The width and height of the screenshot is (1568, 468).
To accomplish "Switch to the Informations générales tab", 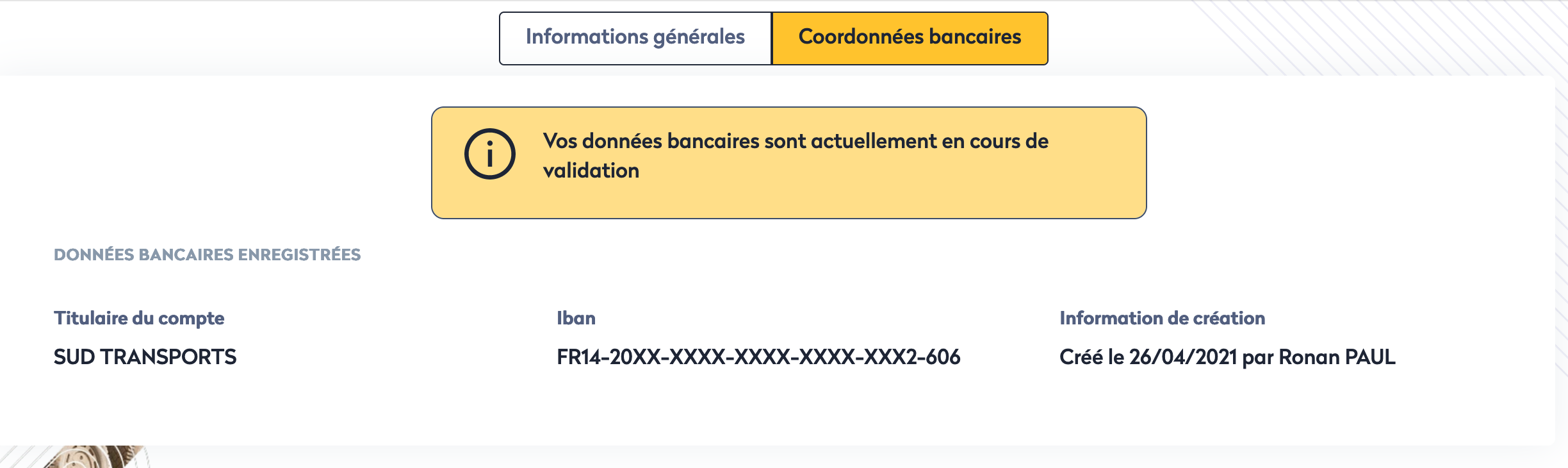I will coord(635,38).
